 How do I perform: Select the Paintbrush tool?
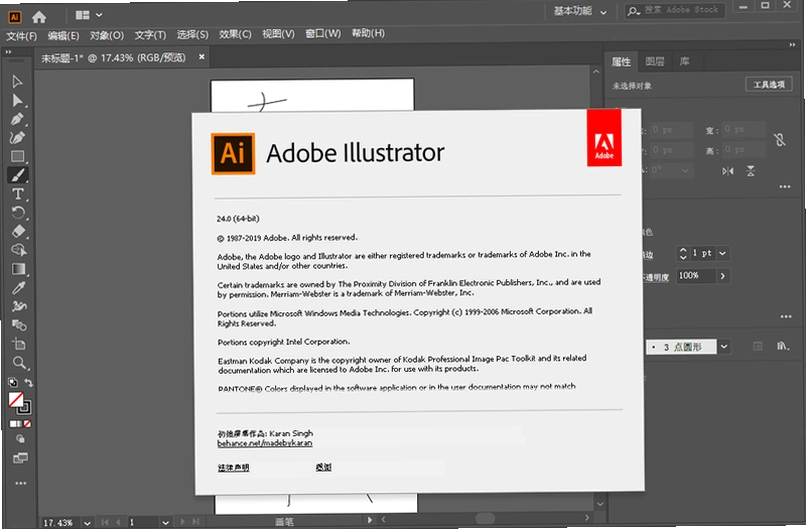[x=17, y=175]
